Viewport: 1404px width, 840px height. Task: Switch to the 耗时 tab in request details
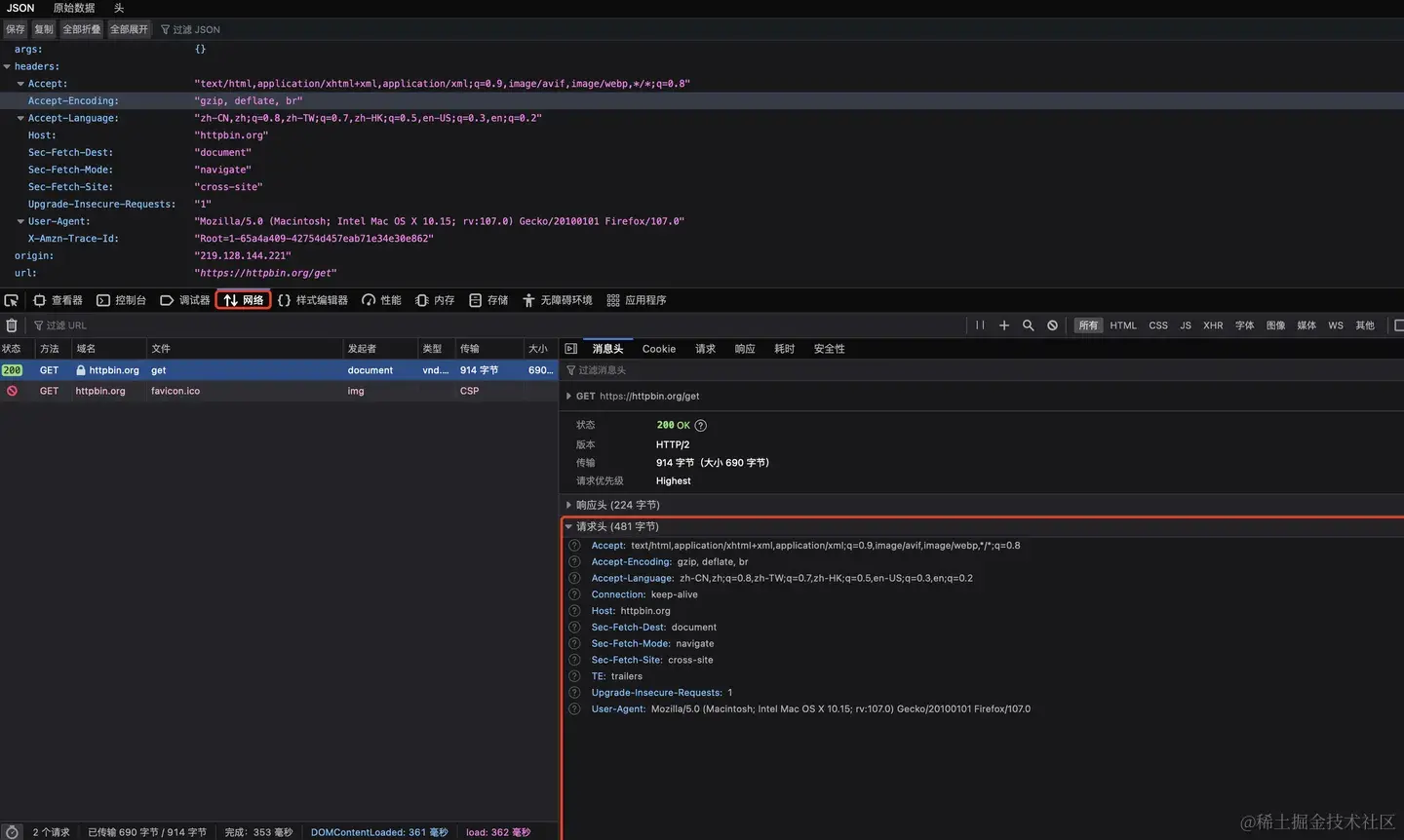785,349
